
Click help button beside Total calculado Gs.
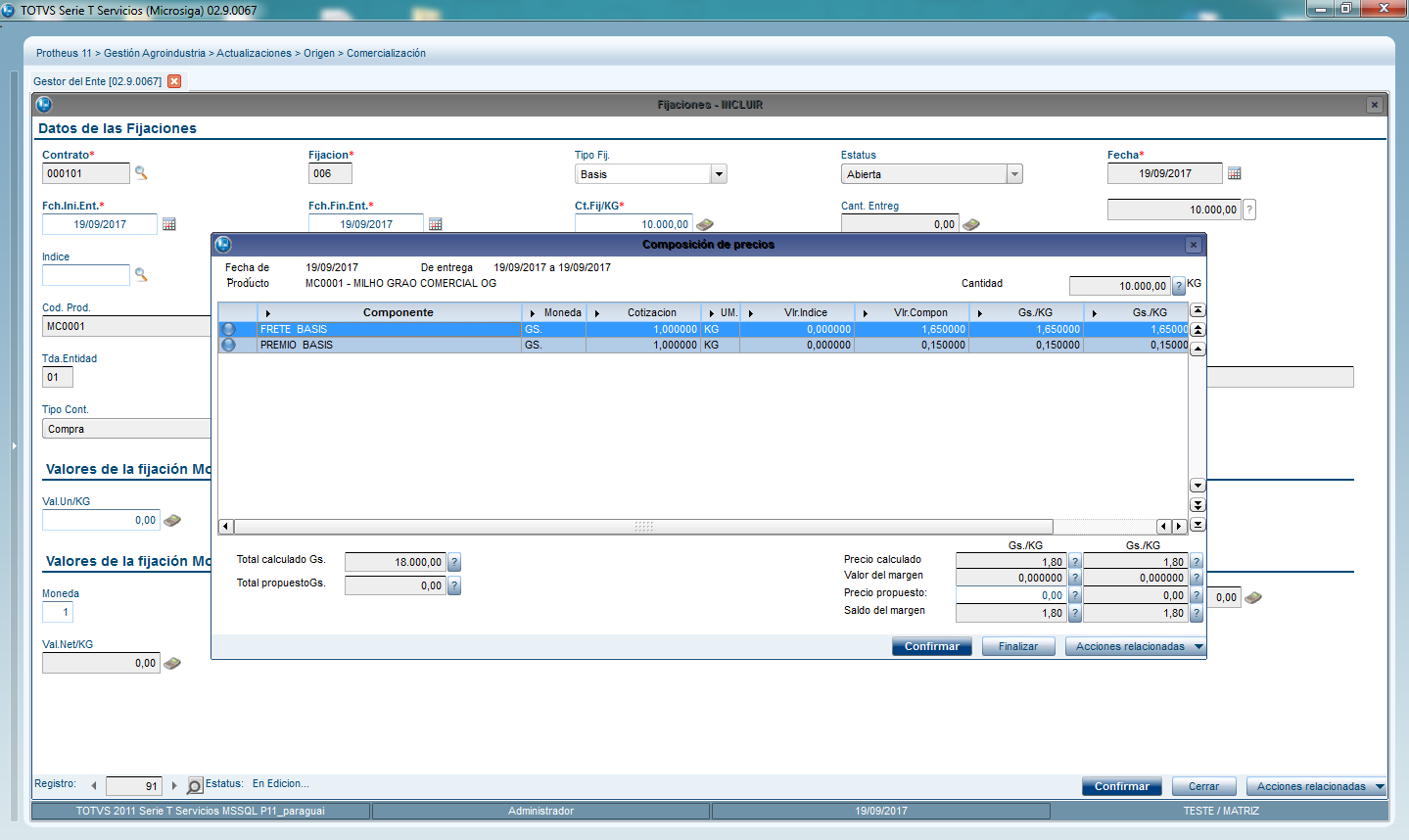(454, 562)
